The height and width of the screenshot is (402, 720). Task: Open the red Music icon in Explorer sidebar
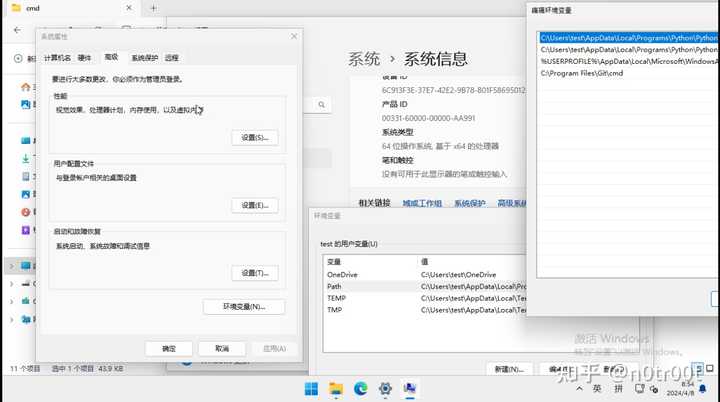[26, 212]
